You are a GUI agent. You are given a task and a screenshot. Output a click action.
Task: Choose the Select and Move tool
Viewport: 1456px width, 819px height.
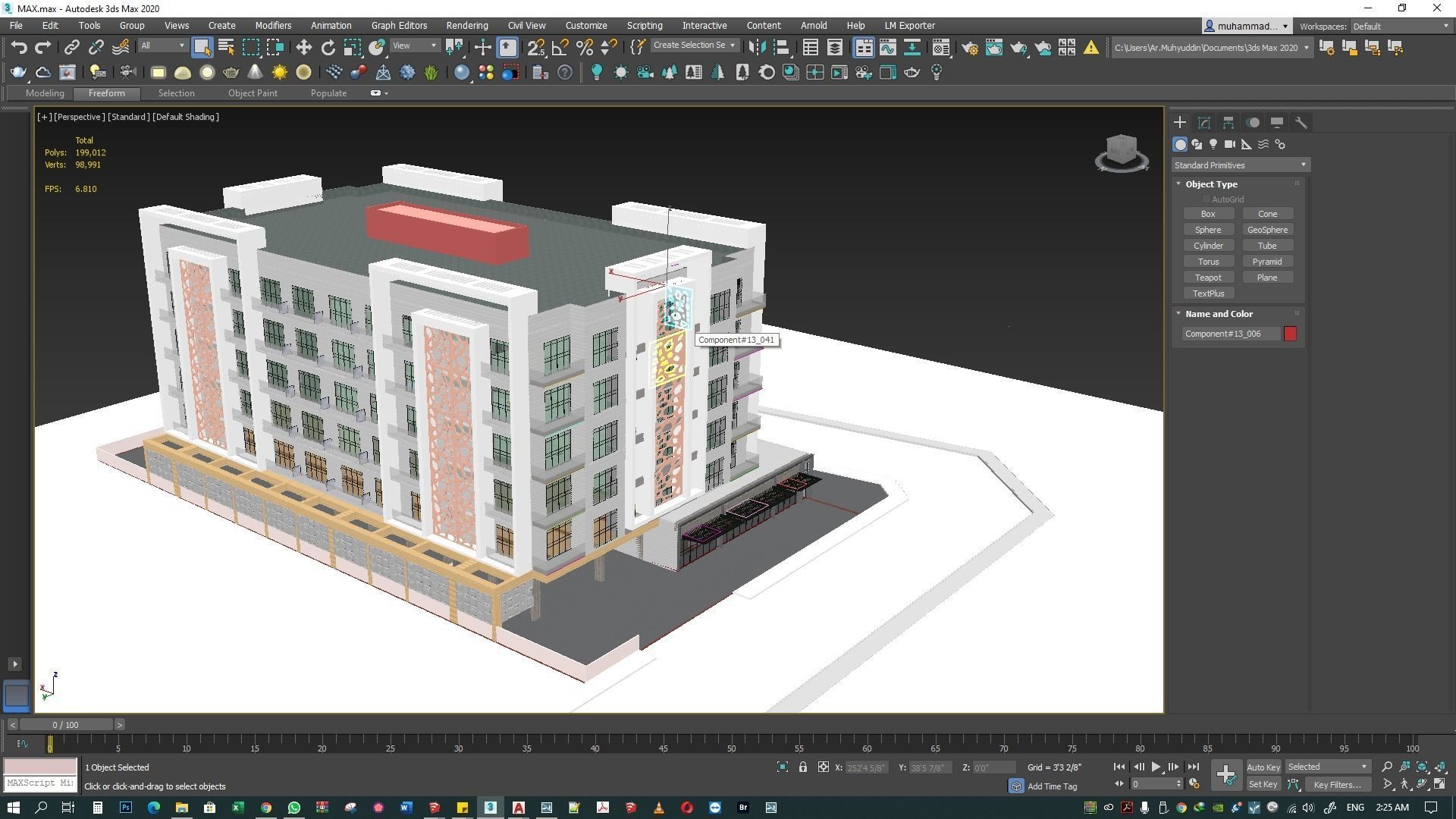tap(303, 48)
